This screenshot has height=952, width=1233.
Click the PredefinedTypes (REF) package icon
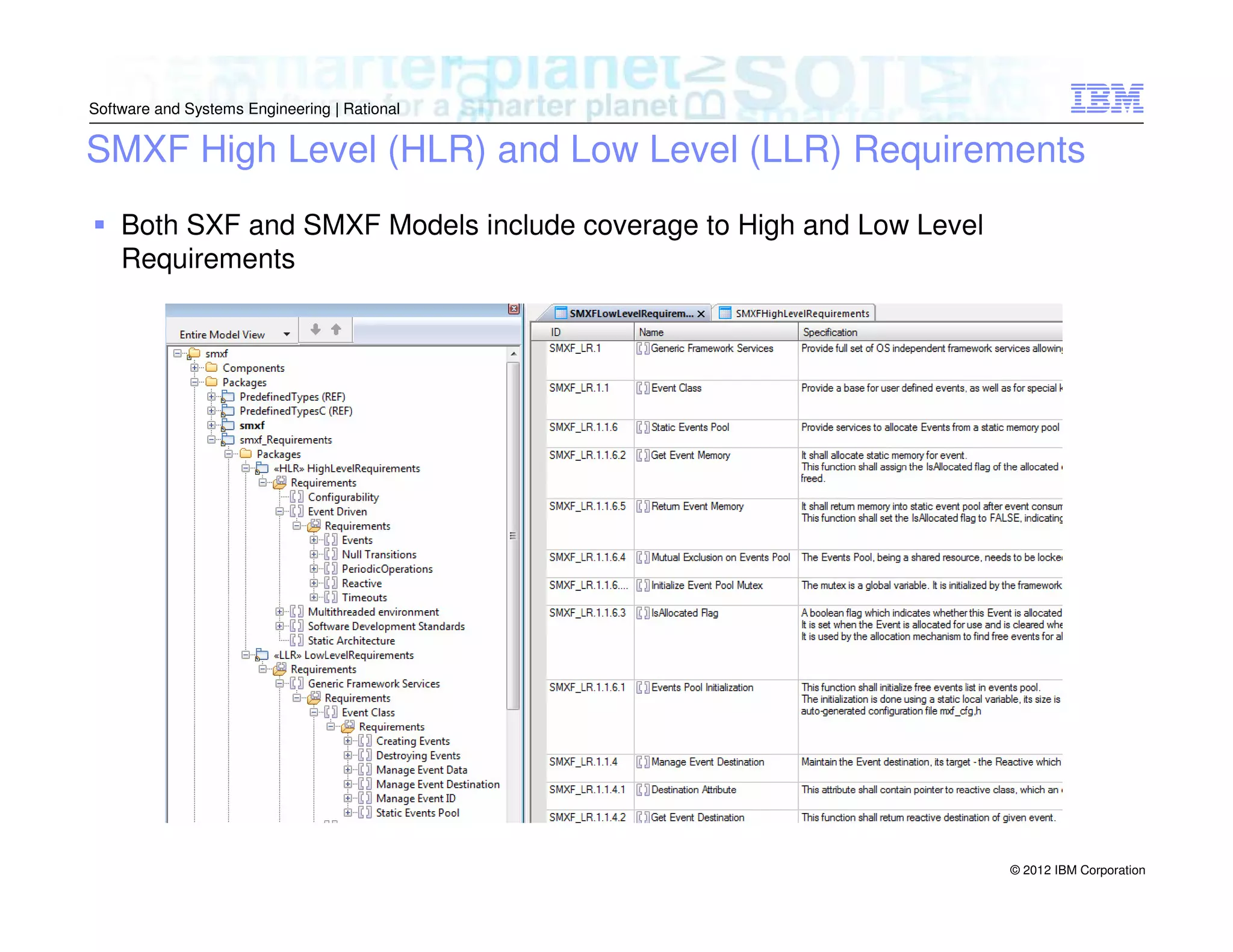click(228, 397)
